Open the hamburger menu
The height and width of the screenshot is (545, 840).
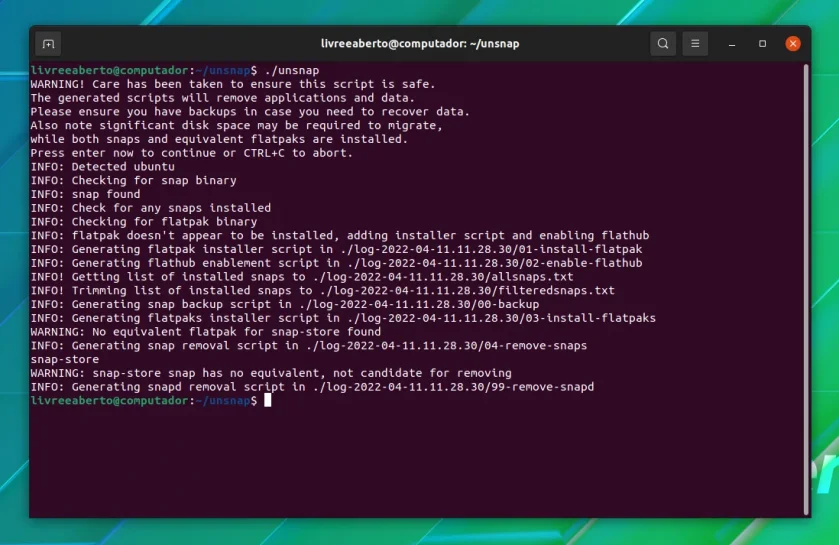695,44
